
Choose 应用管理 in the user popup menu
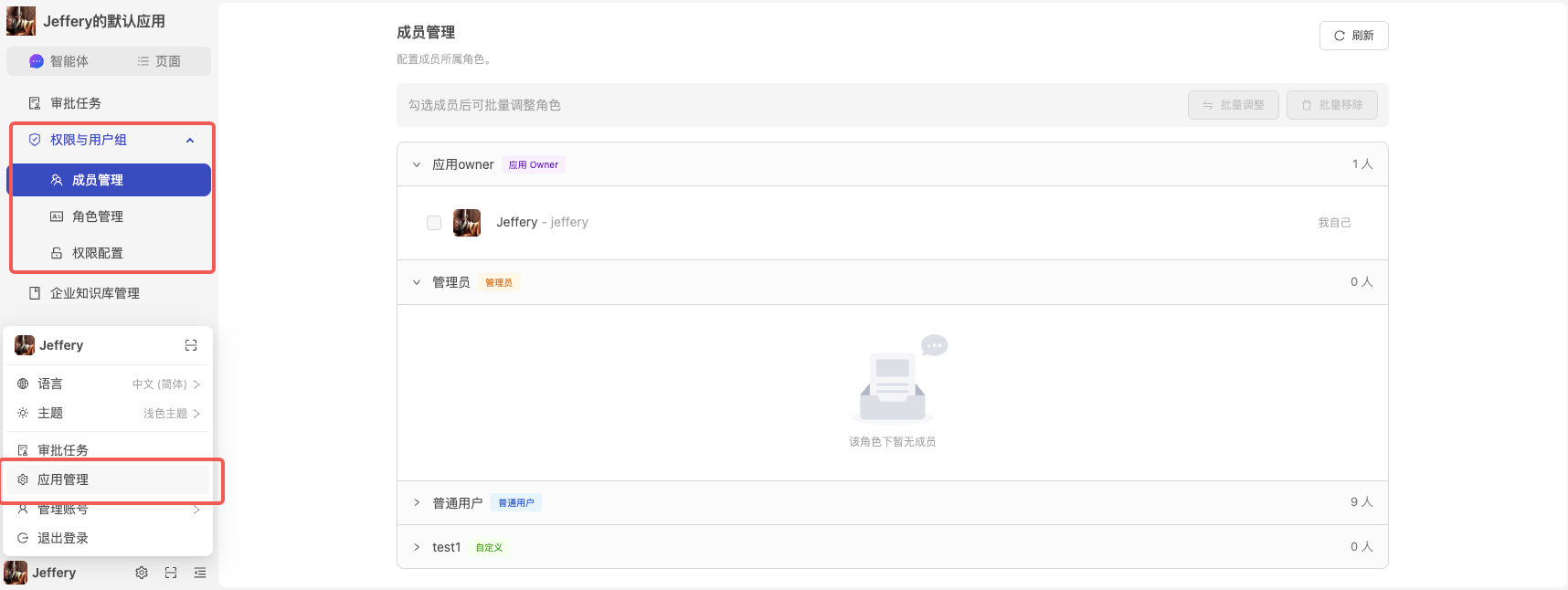coord(108,479)
